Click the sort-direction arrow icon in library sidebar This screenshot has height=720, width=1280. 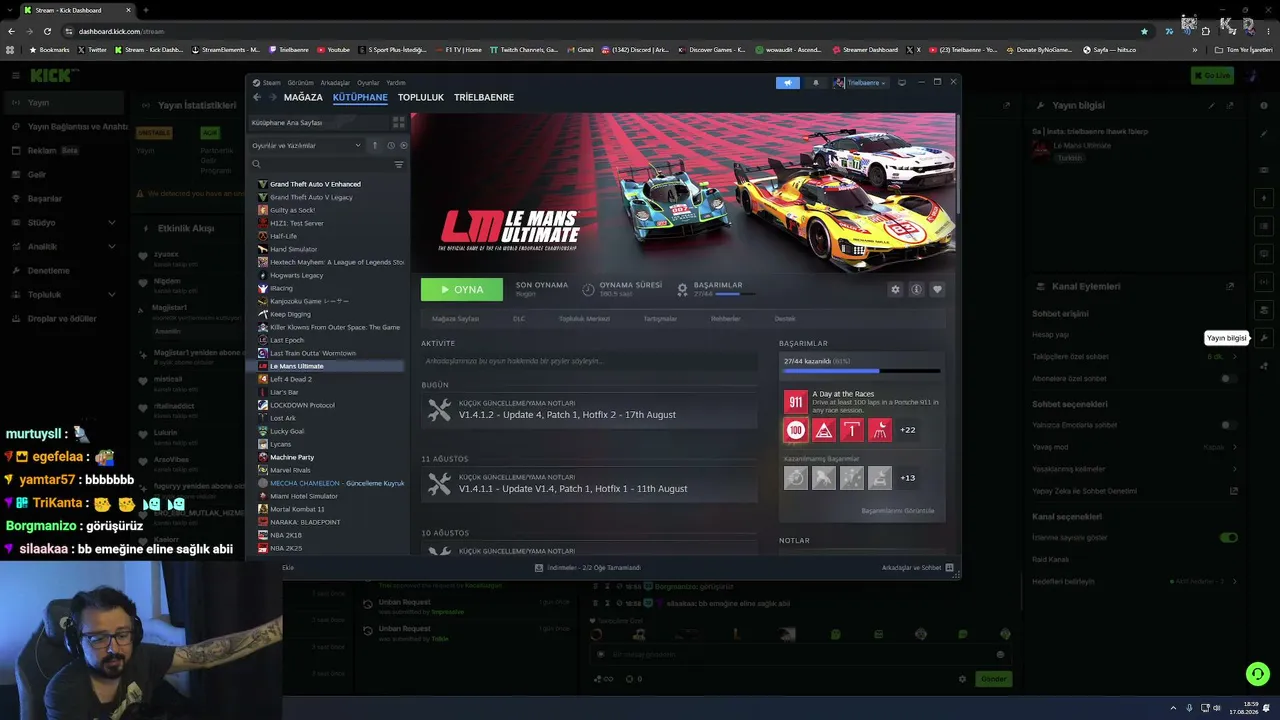coord(375,145)
